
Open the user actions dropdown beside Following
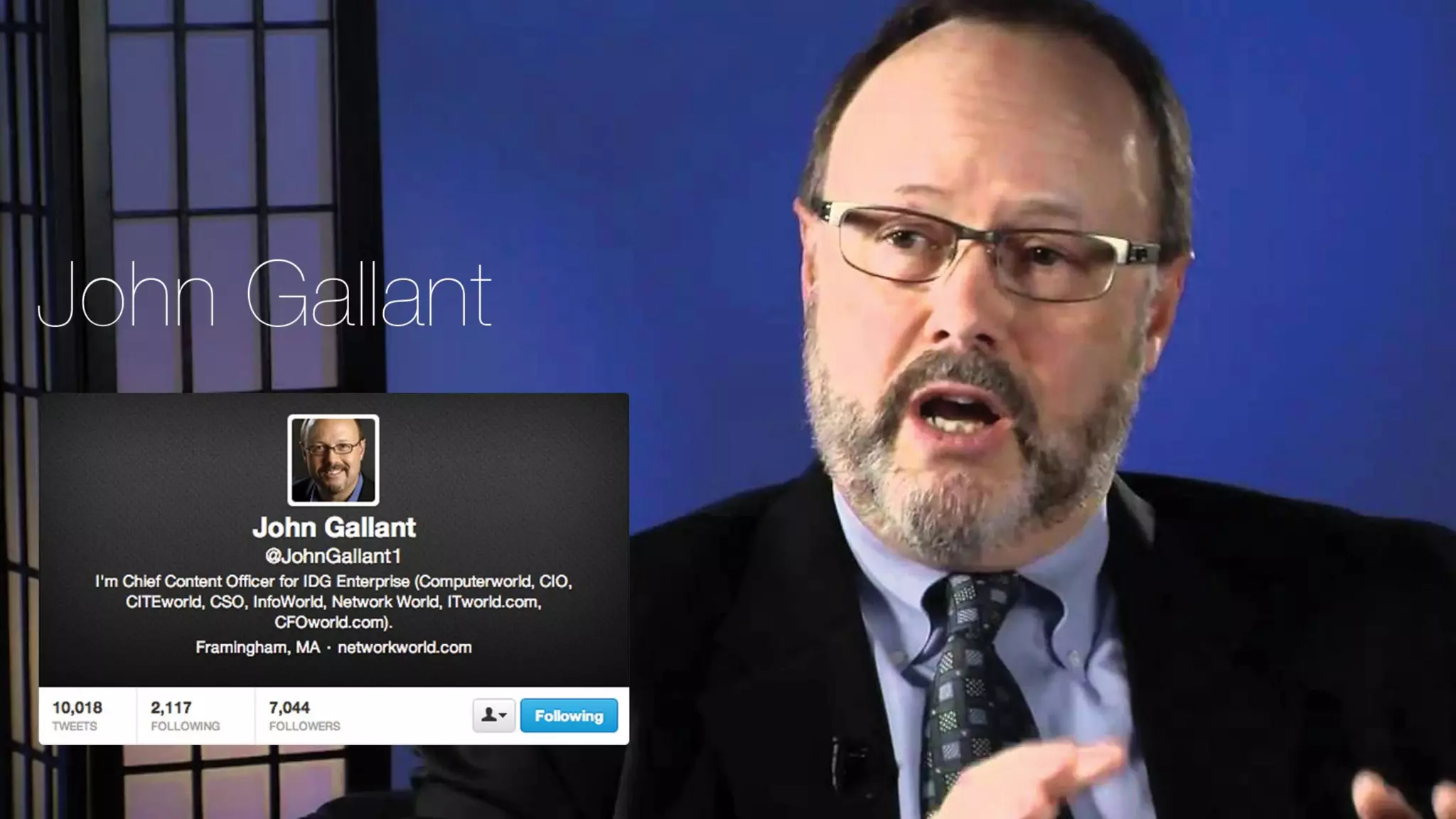494,715
